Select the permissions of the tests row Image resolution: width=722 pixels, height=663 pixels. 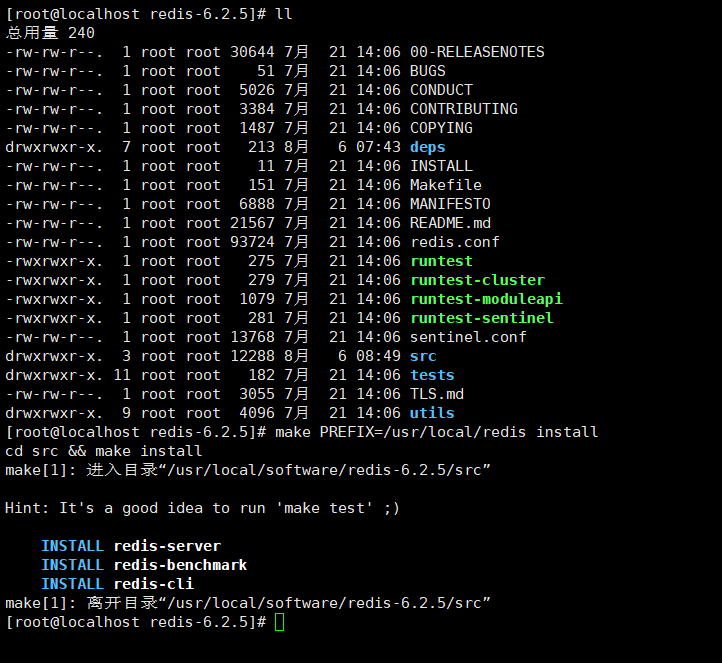pos(53,375)
